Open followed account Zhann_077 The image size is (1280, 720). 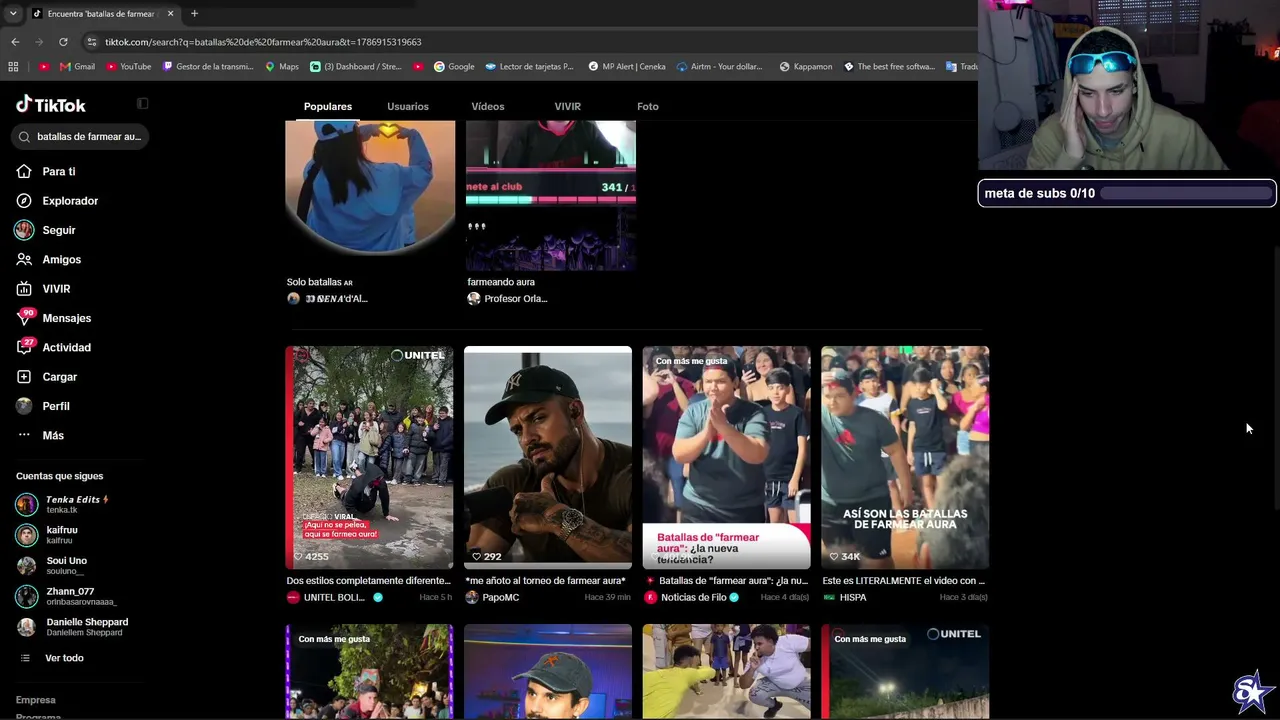[66, 596]
